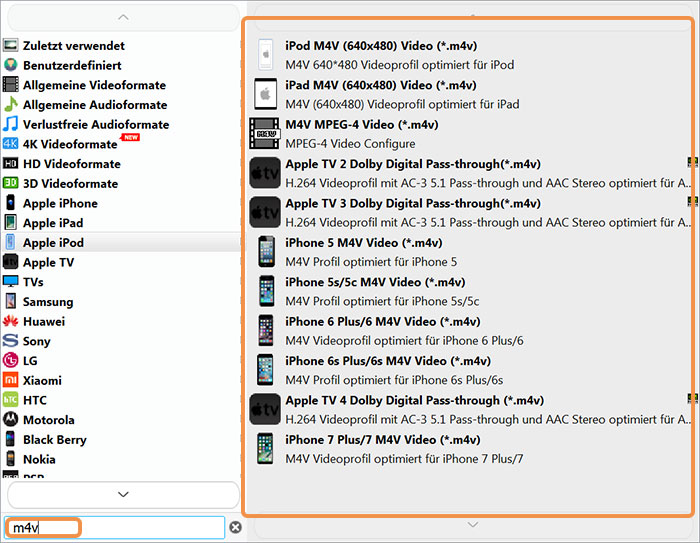Click the Samsung phone icon
This screenshot has height=543, width=700.
11,301
